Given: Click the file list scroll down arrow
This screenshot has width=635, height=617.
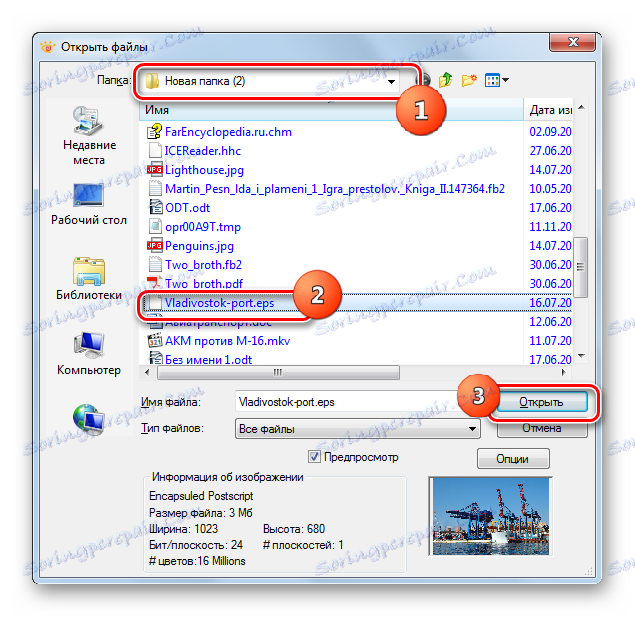Looking at the screenshot, I should (x=581, y=355).
